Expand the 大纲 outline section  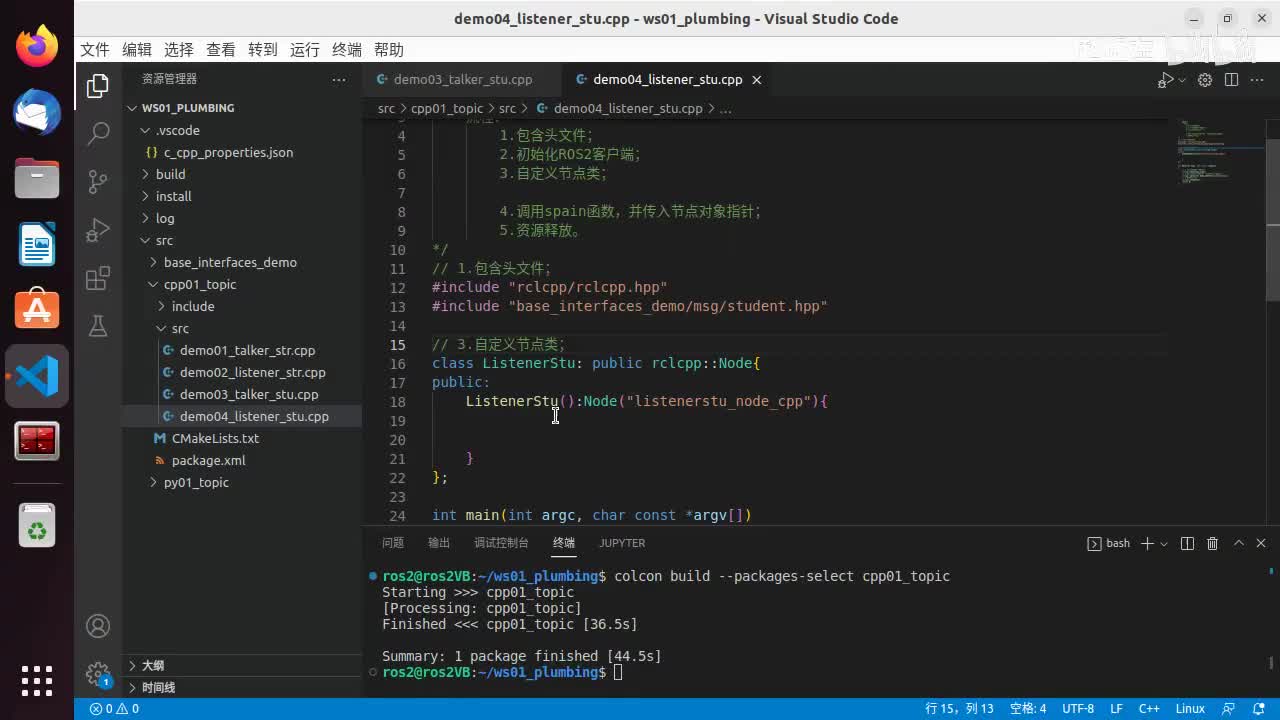click(x=242, y=665)
